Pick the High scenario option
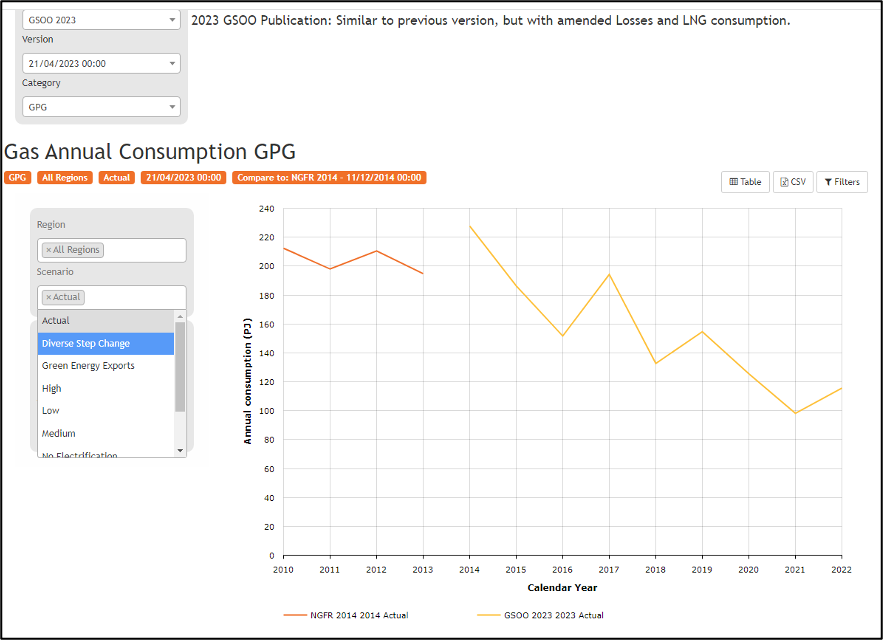This screenshot has width=884, height=640. click(x=105, y=388)
